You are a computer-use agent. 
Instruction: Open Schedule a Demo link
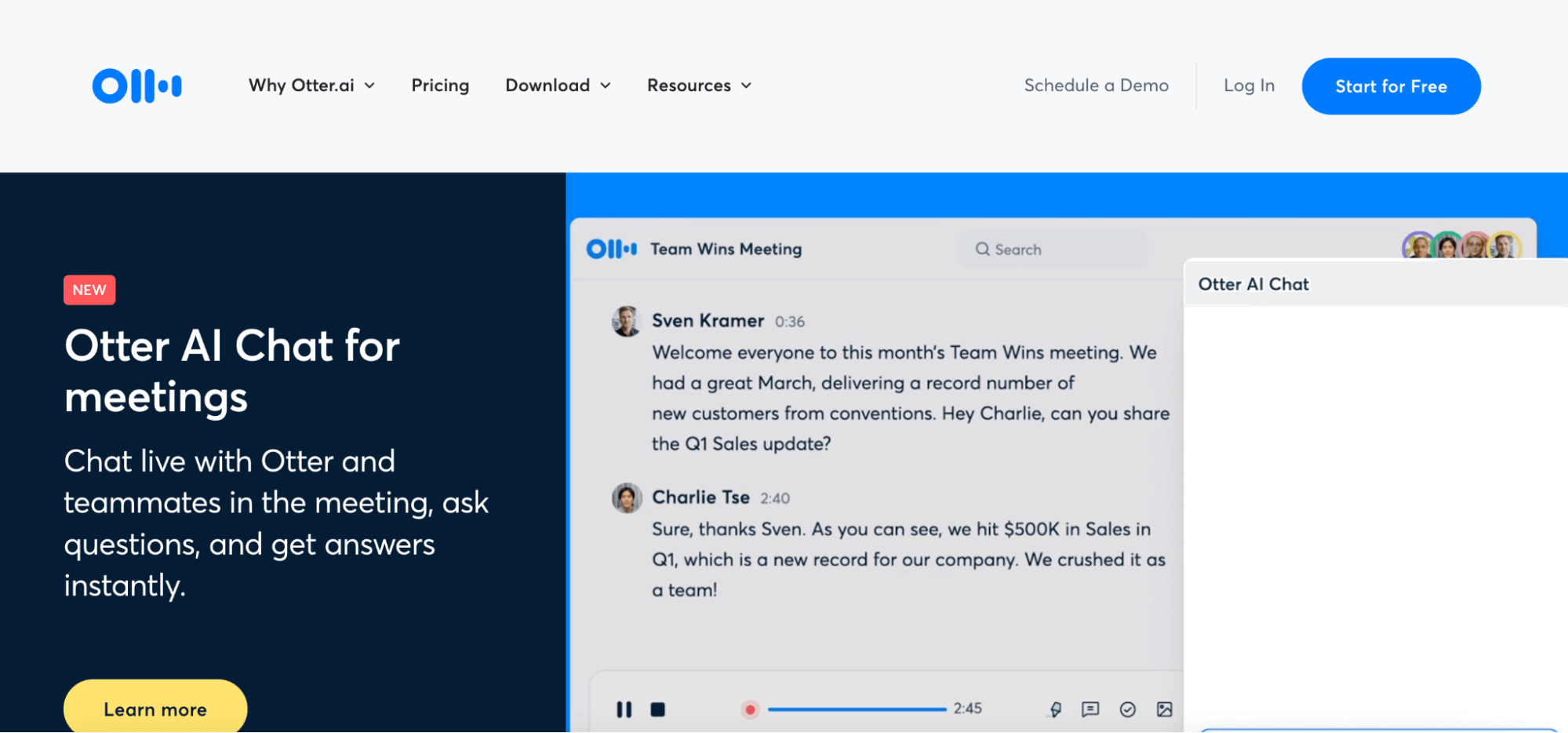(1096, 86)
